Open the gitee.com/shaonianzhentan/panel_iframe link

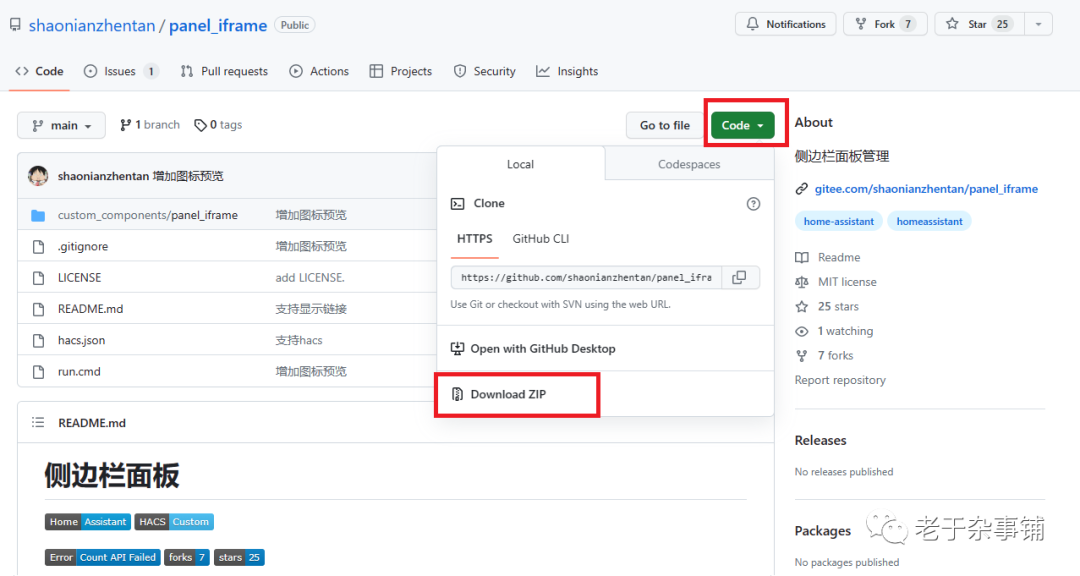click(926, 189)
